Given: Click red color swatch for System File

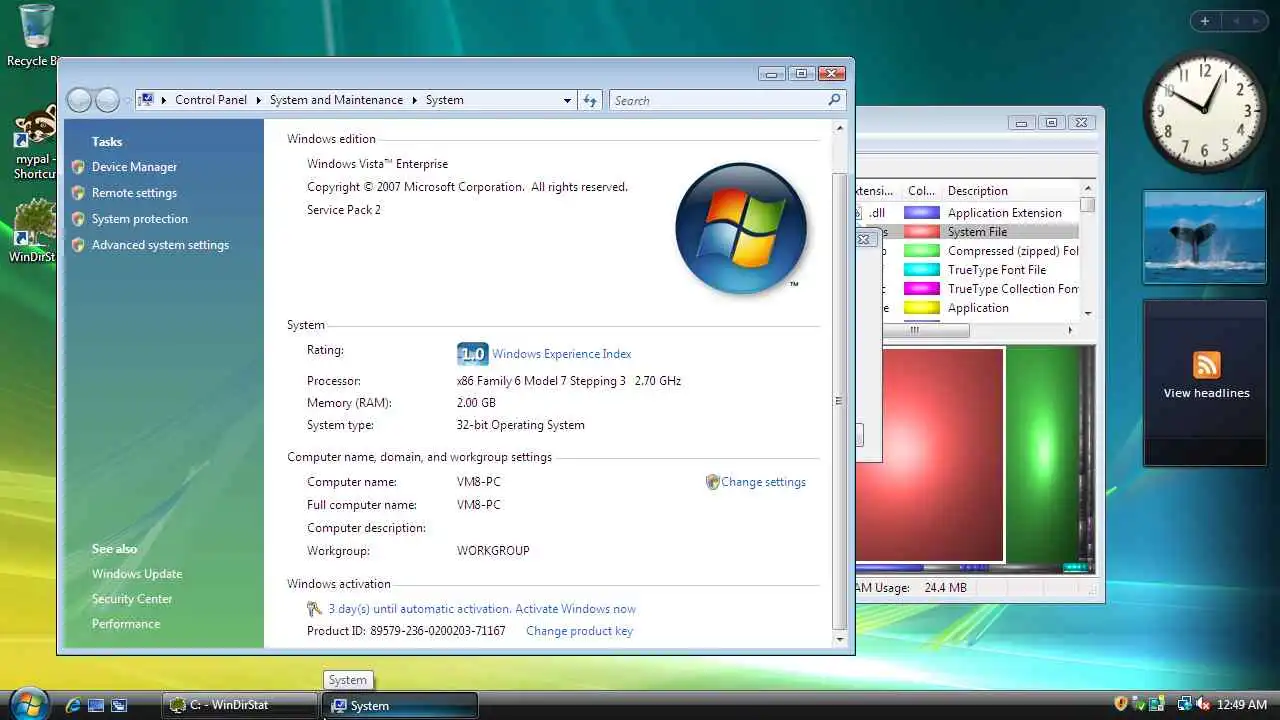Looking at the screenshot, I should tap(922, 232).
